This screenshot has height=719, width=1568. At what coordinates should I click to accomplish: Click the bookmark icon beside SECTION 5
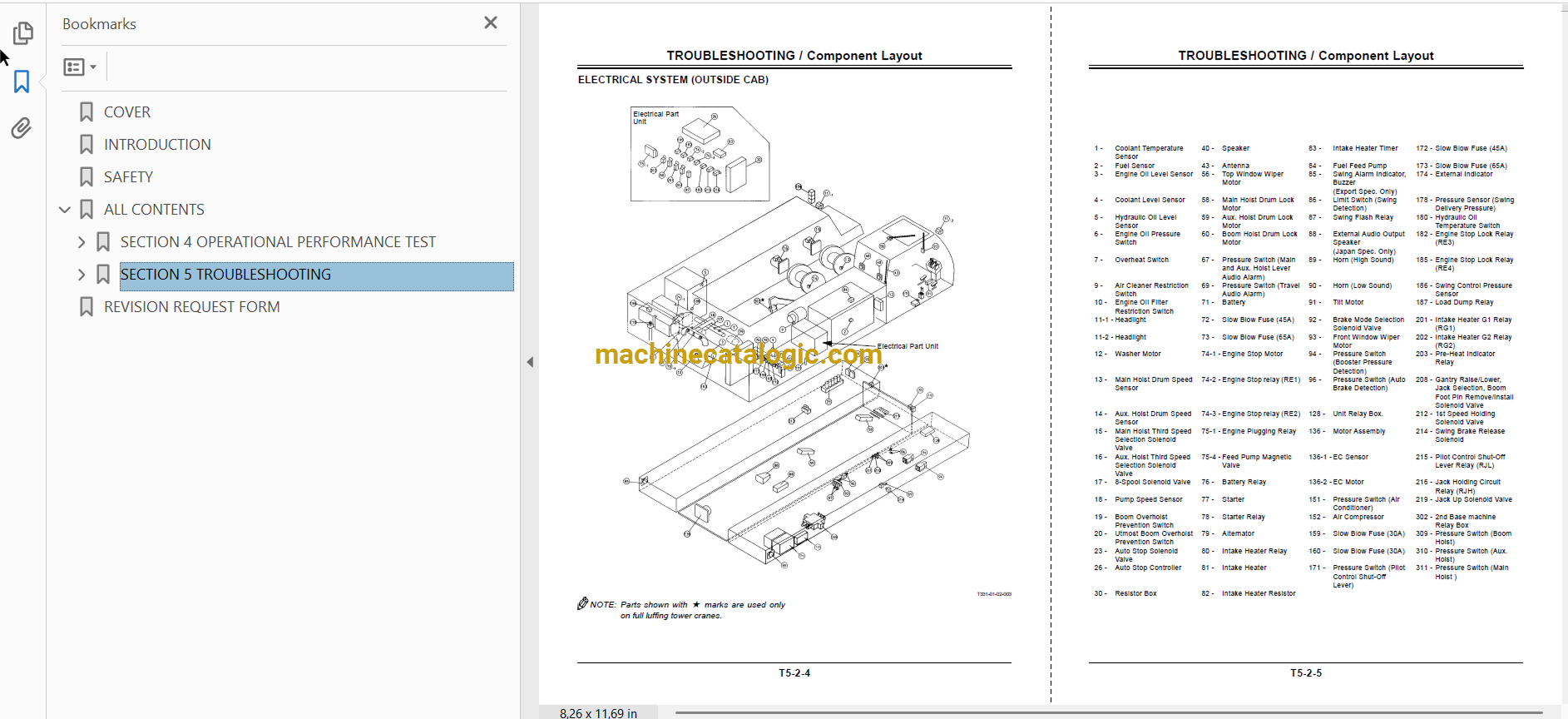(x=103, y=275)
